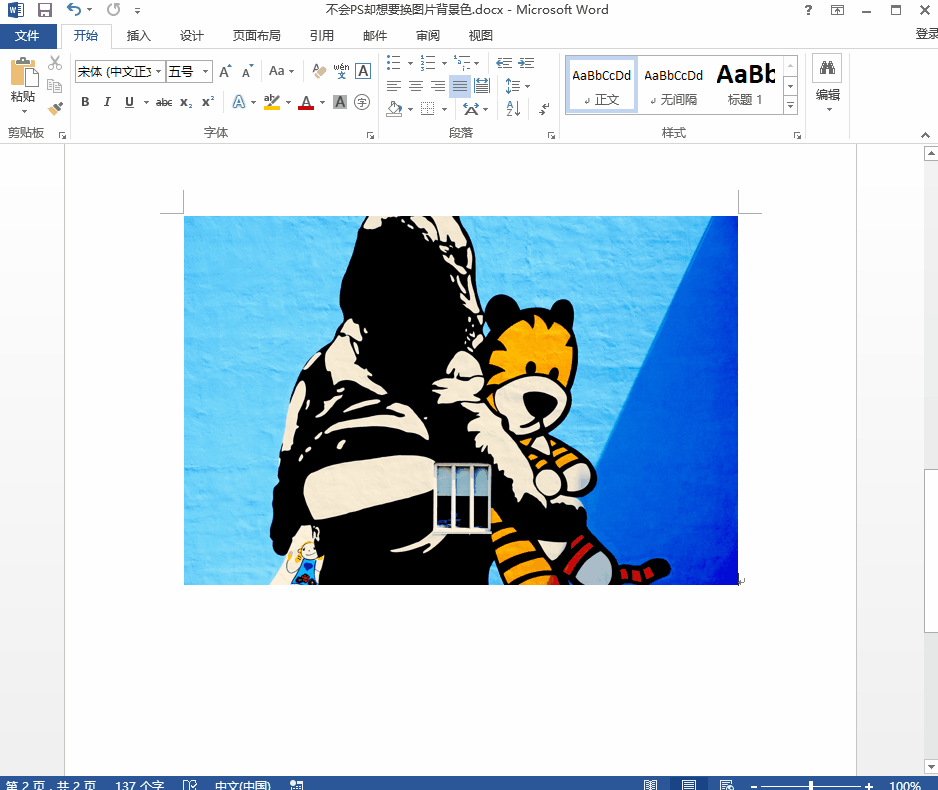Apply the 标题 1 style
938x790 pixels.
pyautogui.click(x=745, y=85)
